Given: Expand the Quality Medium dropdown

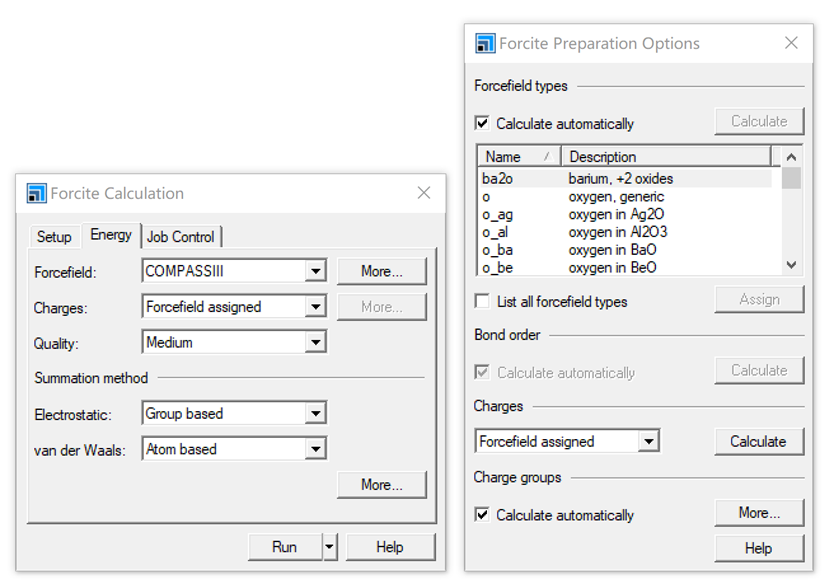Looking at the screenshot, I should click(316, 342).
